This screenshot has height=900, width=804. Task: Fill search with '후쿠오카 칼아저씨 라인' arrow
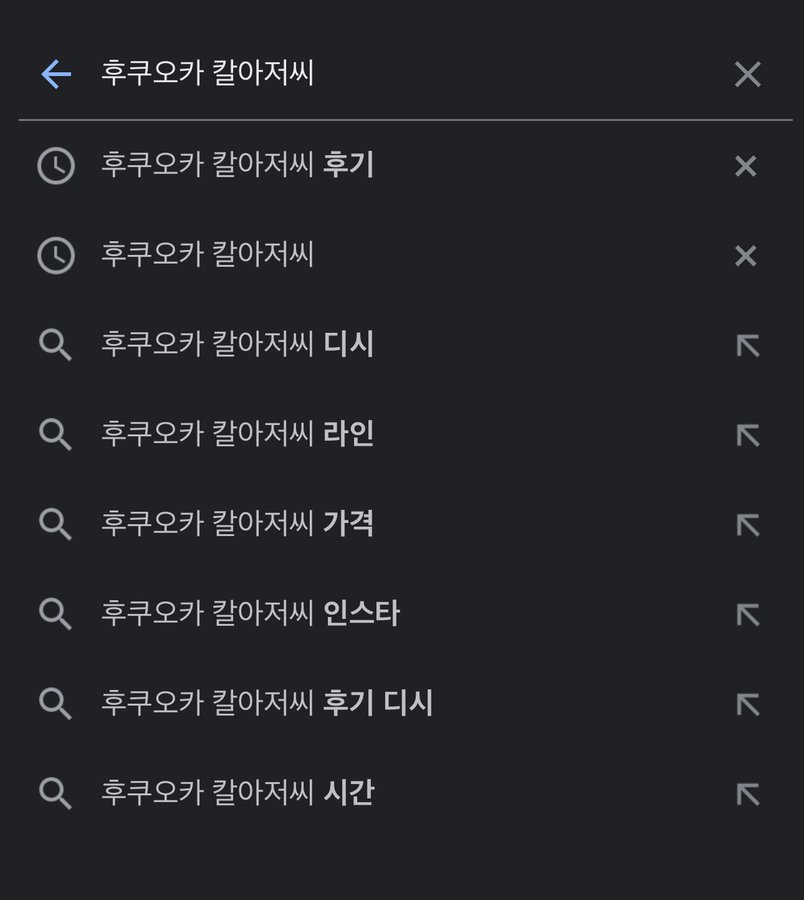tap(747, 435)
